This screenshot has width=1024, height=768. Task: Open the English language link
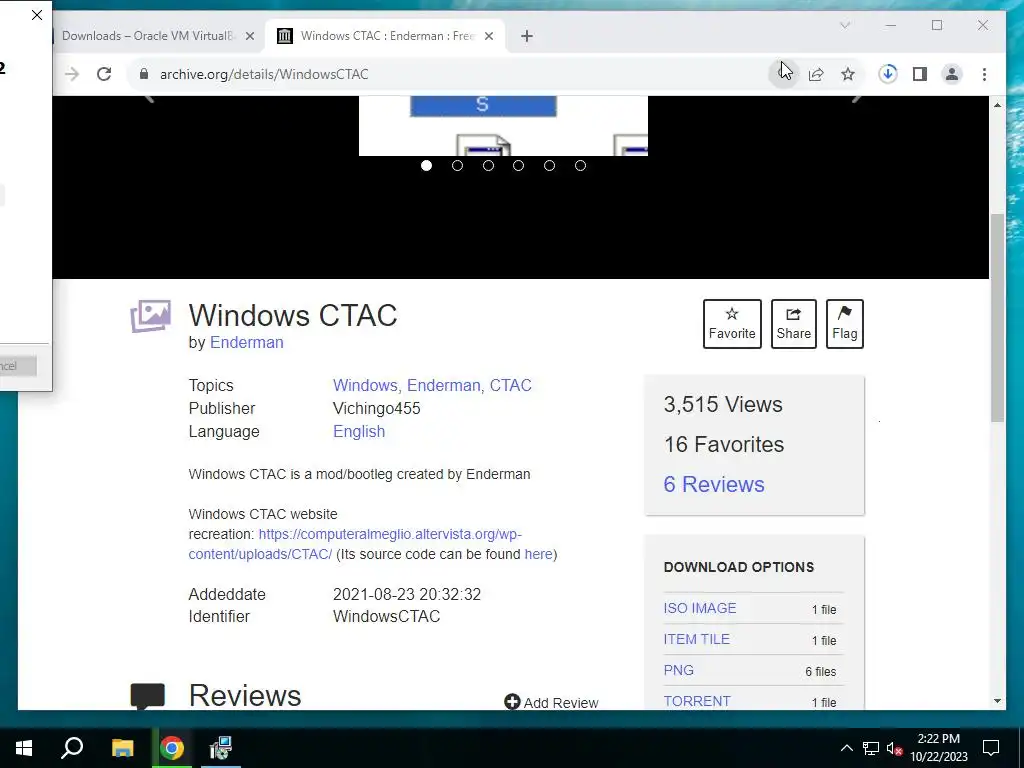pyautogui.click(x=359, y=432)
